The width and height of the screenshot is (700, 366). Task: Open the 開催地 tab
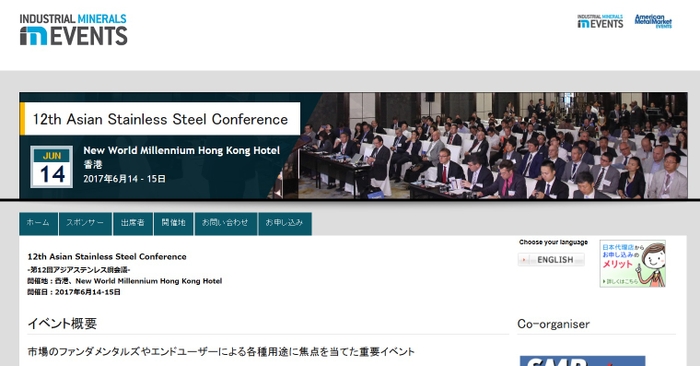point(174,223)
